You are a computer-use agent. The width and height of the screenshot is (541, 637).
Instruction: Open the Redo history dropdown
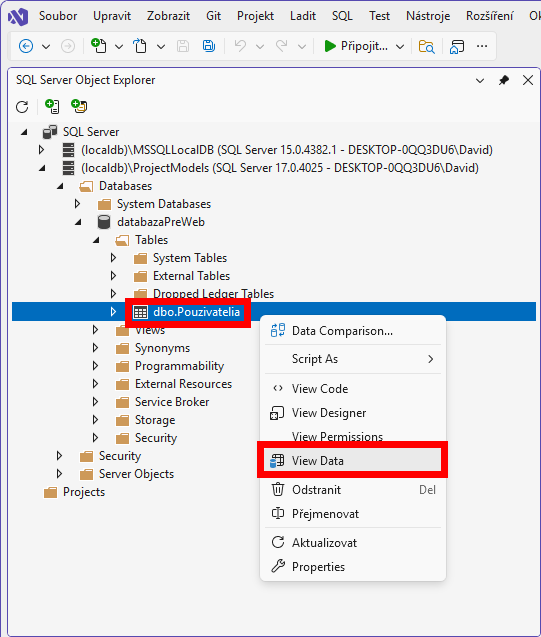click(x=302, y=47)
